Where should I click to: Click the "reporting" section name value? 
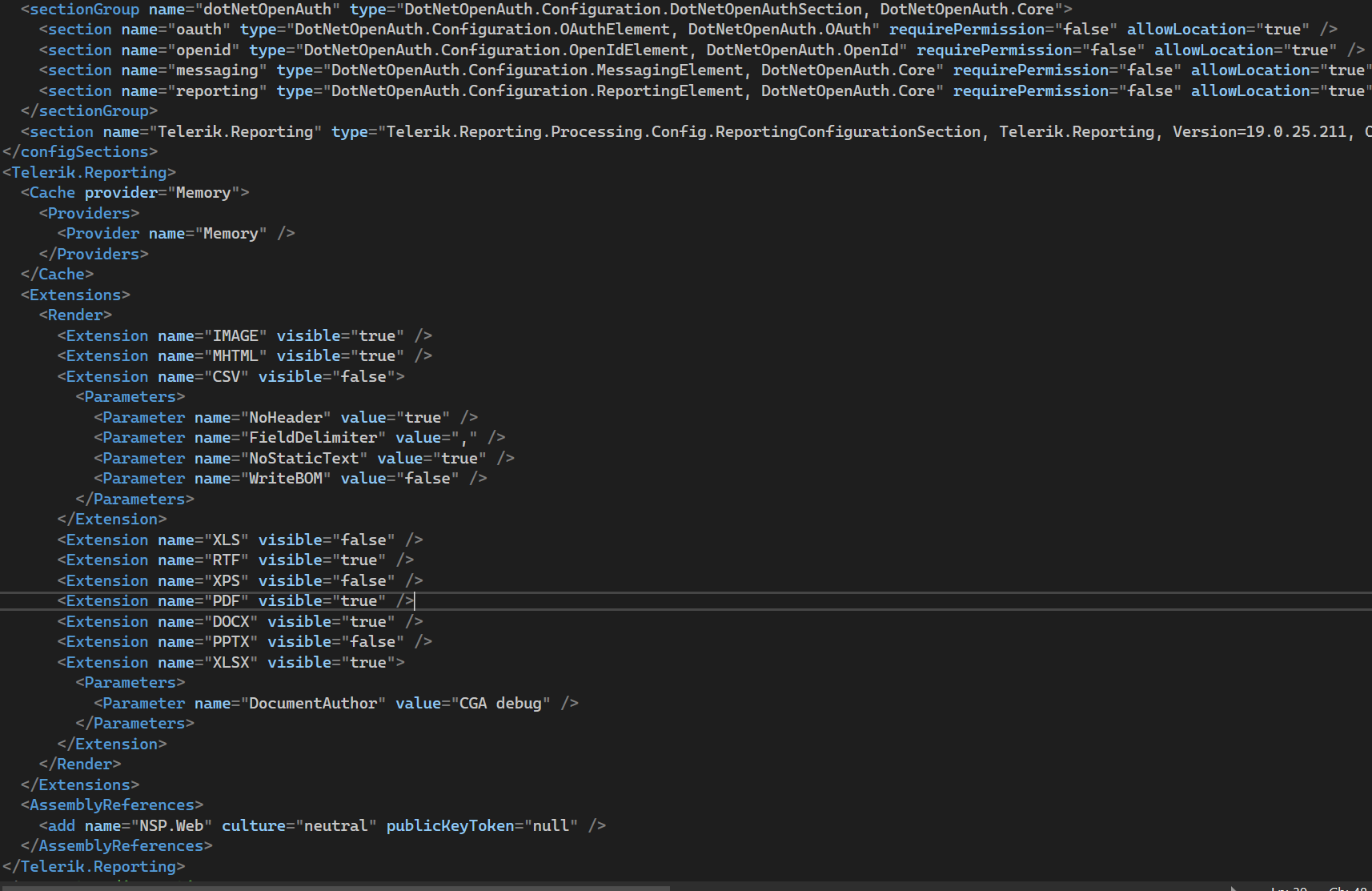point(217,90)
